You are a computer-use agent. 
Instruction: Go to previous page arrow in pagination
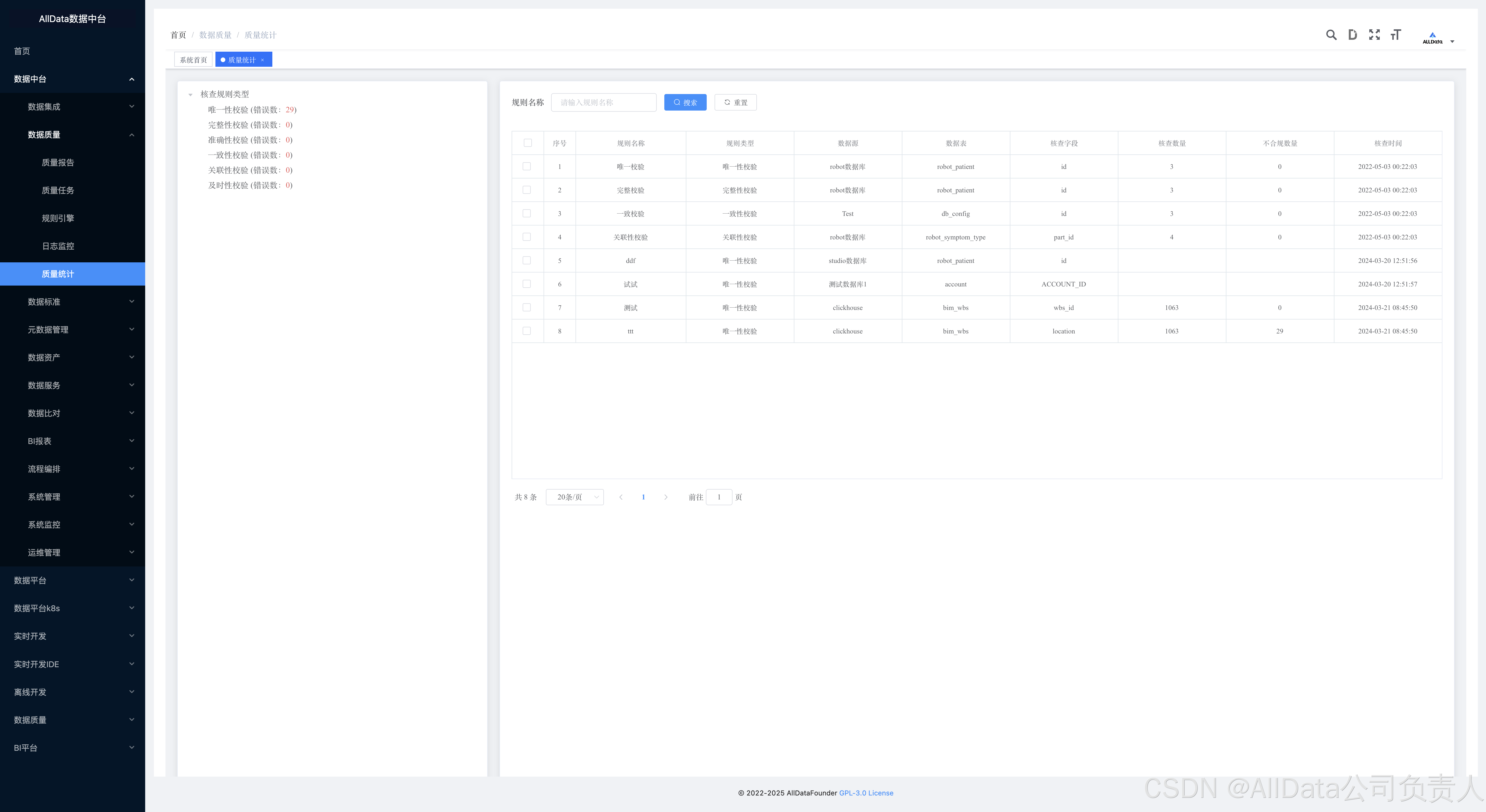pyautogui.click(x=621, y=497)
